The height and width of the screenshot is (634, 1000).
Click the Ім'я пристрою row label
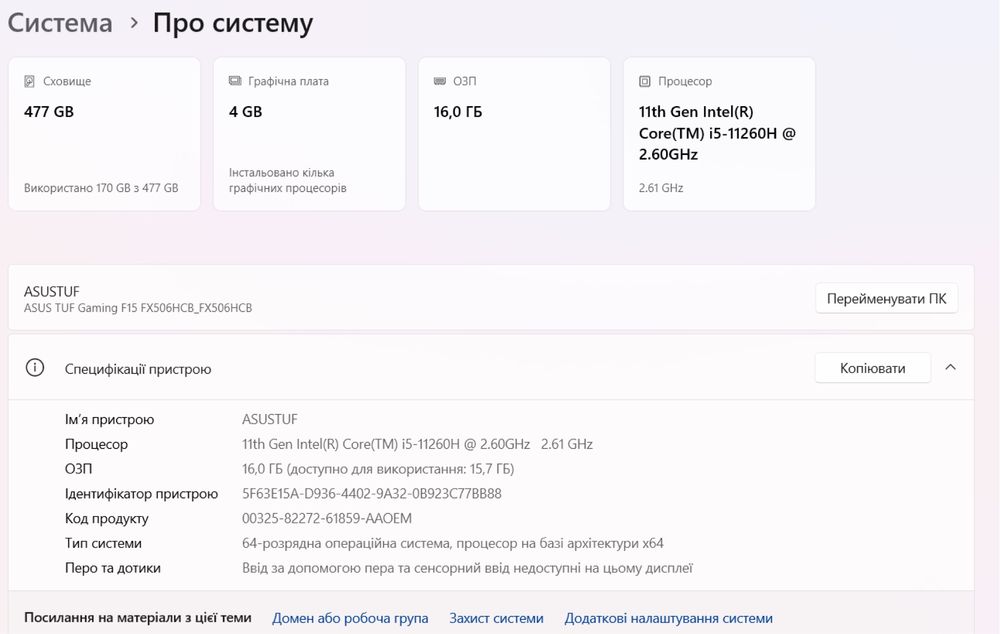click(x=109, y=420)
